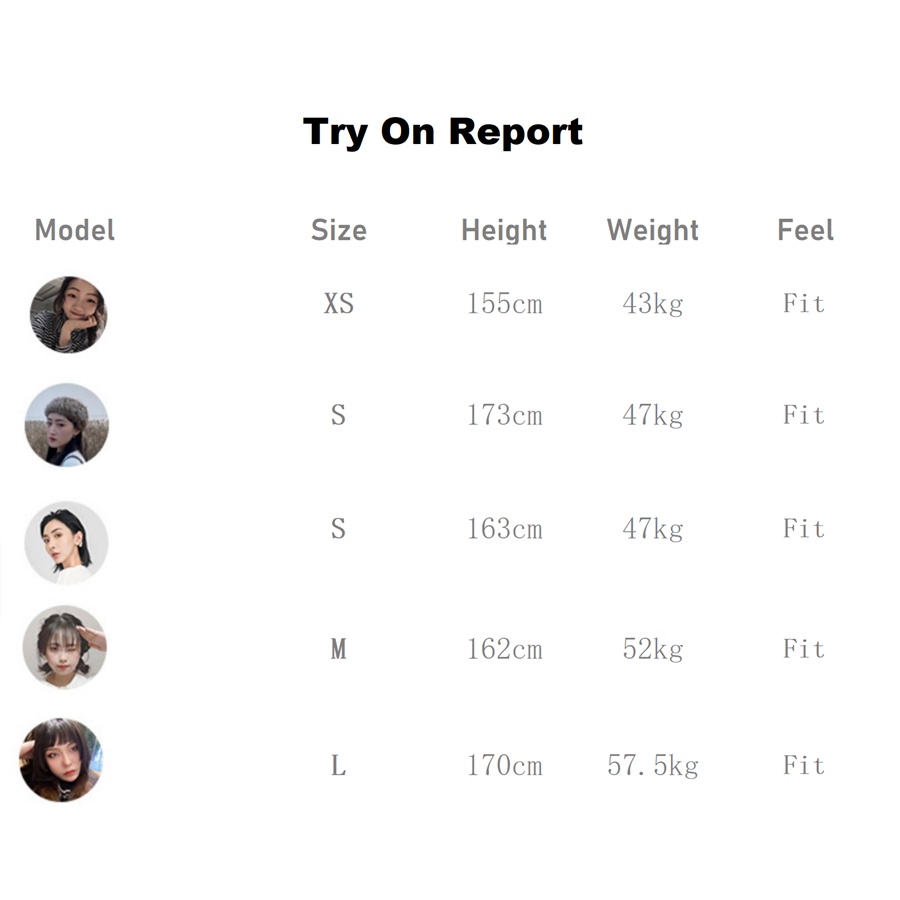Select the avatar of the size L model

[61, 759]
